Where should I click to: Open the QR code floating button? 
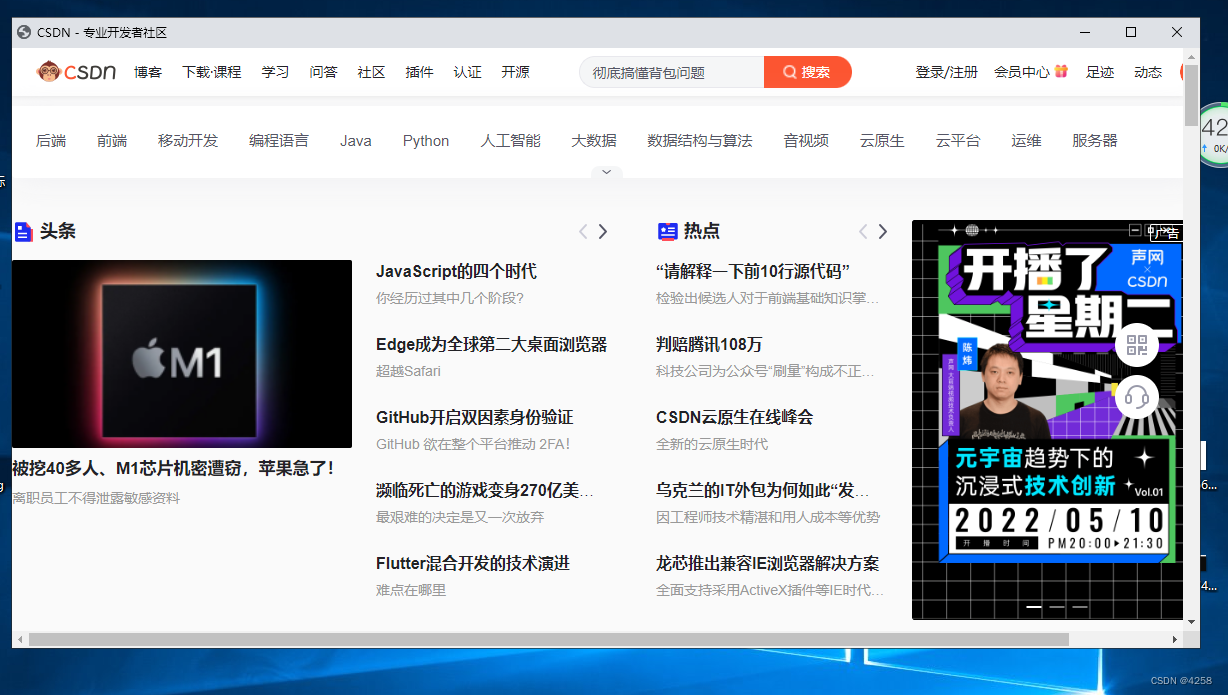pyautogui.click(x=1137, y=346)
